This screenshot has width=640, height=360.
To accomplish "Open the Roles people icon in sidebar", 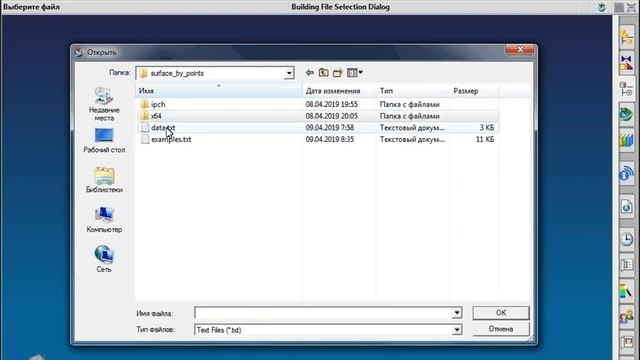I will 626,317.
